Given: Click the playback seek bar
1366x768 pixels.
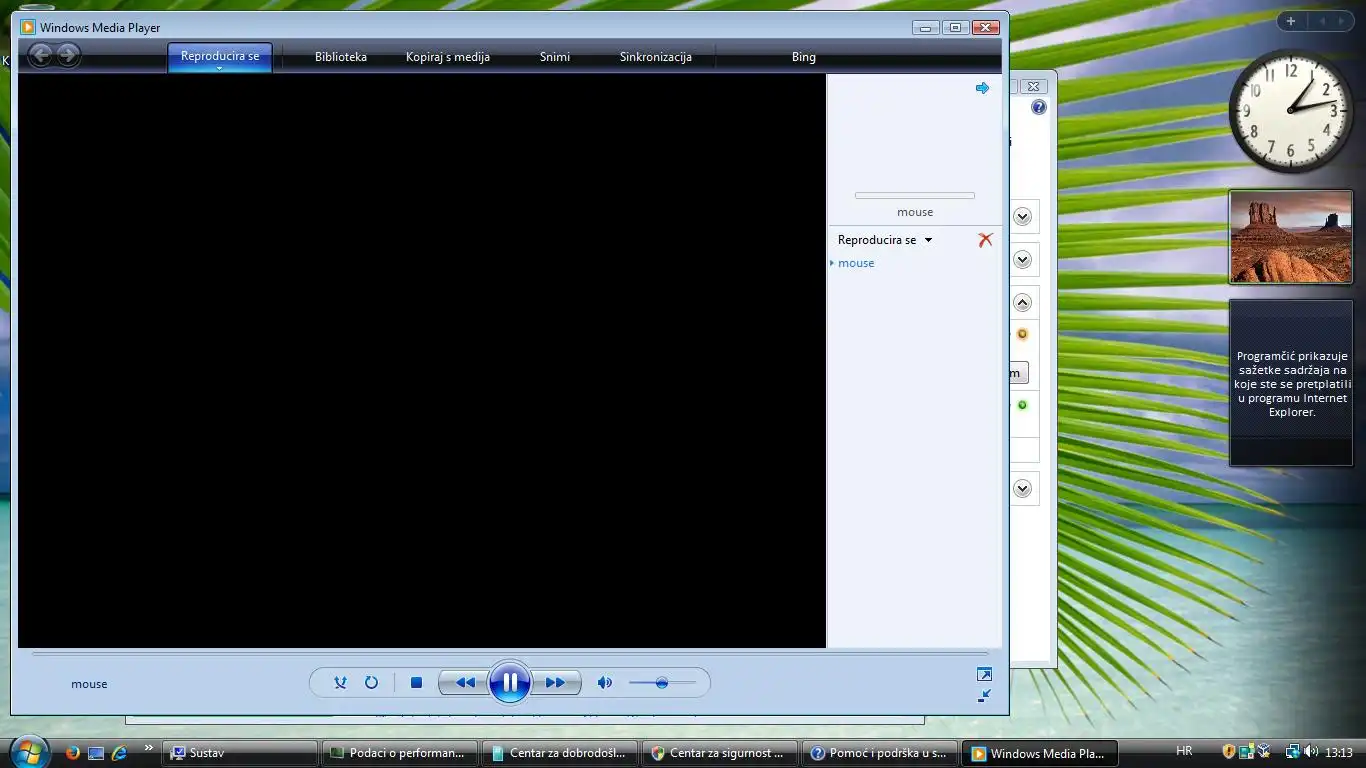Looking at the screenshot, I should point(510,654).
